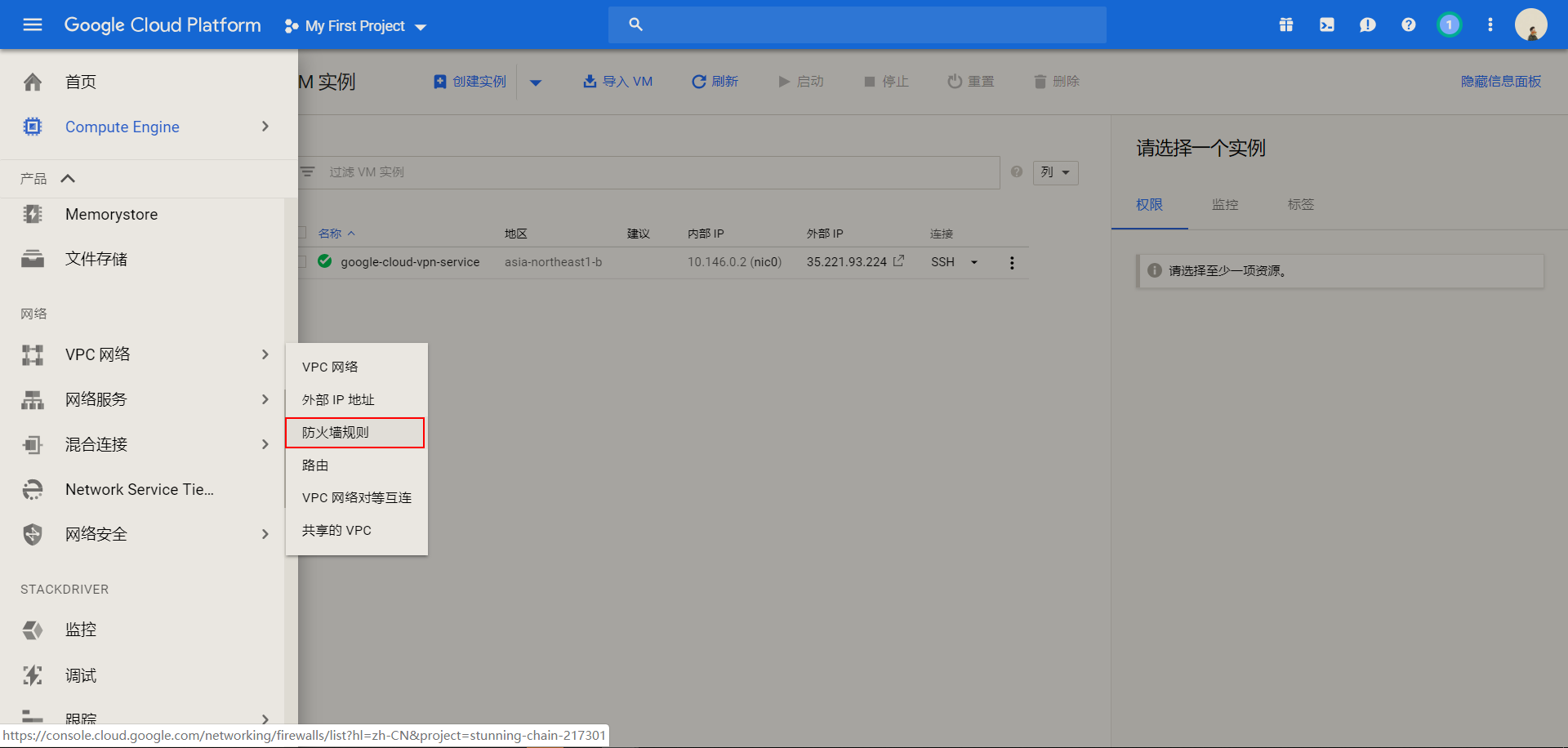Open the external IP link icon
Viewport: 1568px width, 748px height.
pos(899,261)
